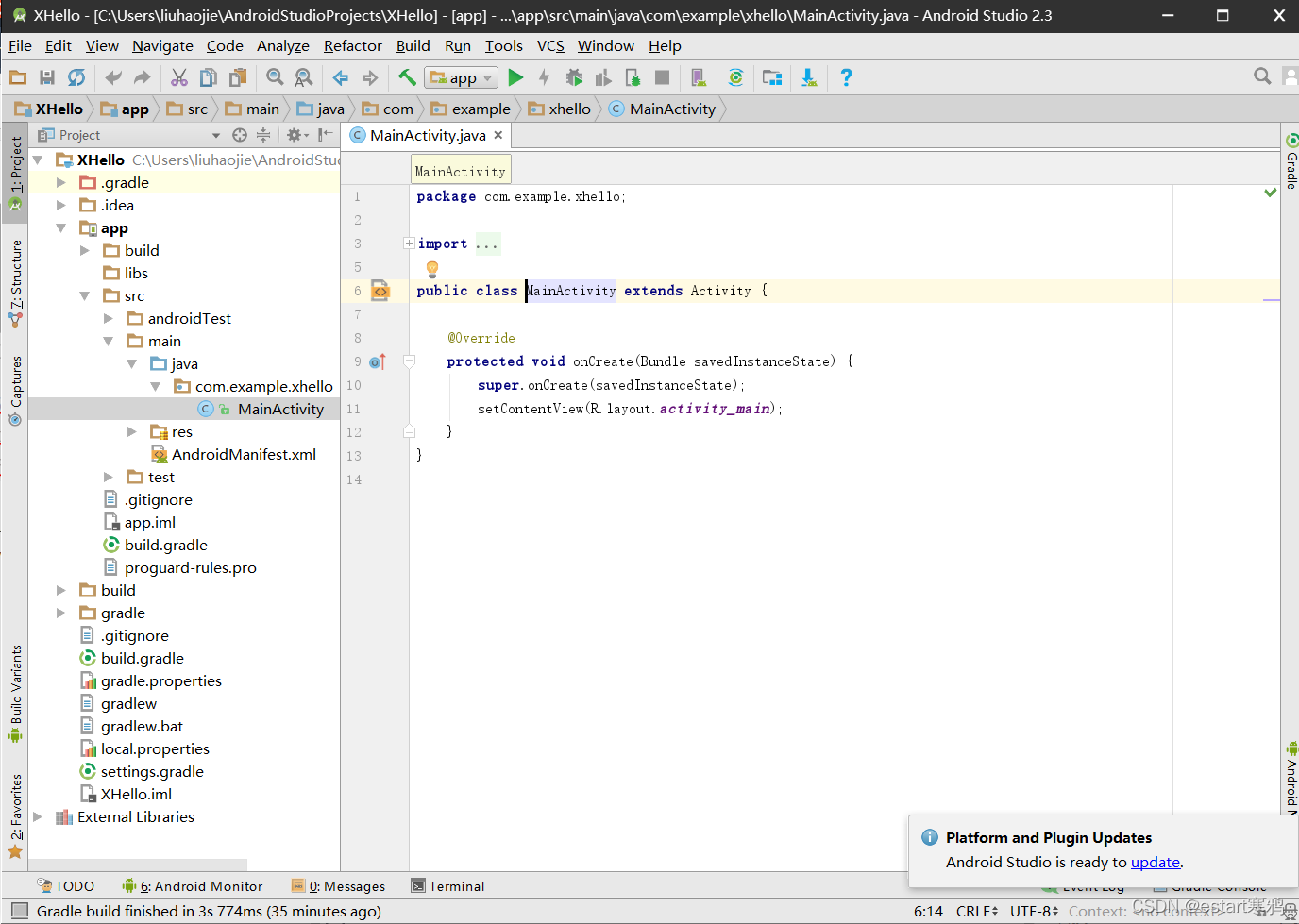Open the Terminal tool window button
Viewport: 1299px width, 924px height.
447,886
